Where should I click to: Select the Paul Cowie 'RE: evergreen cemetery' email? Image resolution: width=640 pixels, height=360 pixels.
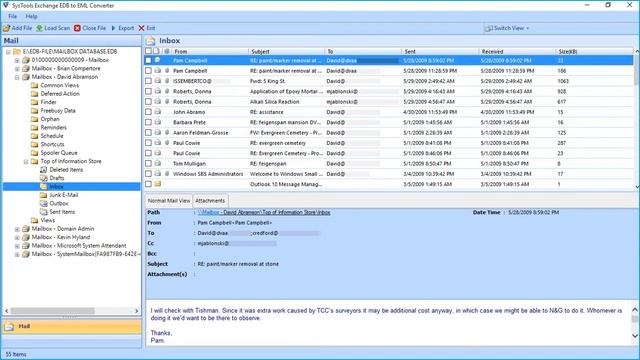(x=389, y=143)
